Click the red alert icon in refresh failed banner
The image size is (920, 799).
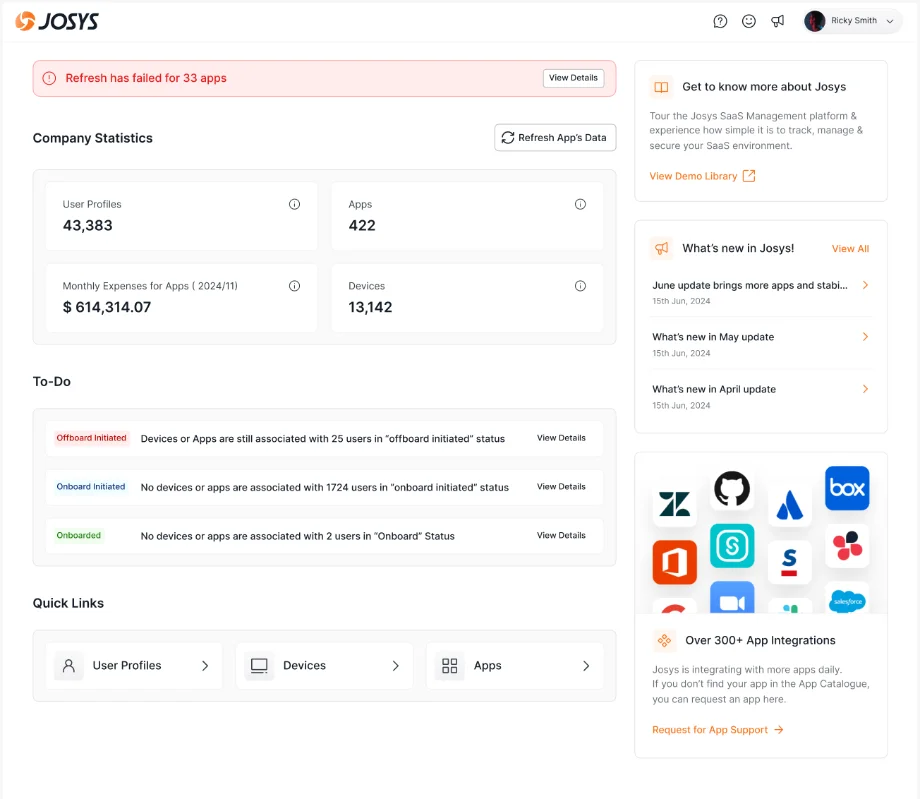click(x=49, y=78)
